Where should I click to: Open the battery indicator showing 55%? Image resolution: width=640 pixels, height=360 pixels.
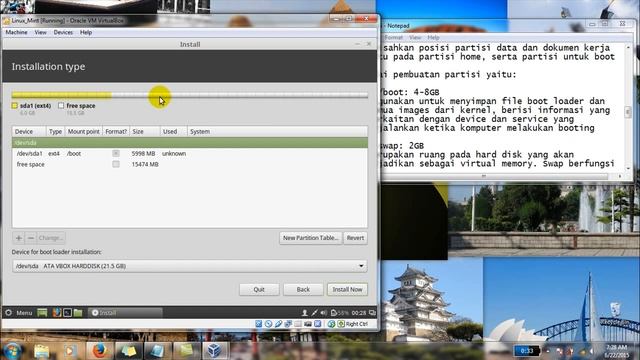pyautogui.click(x=340, y=313)
